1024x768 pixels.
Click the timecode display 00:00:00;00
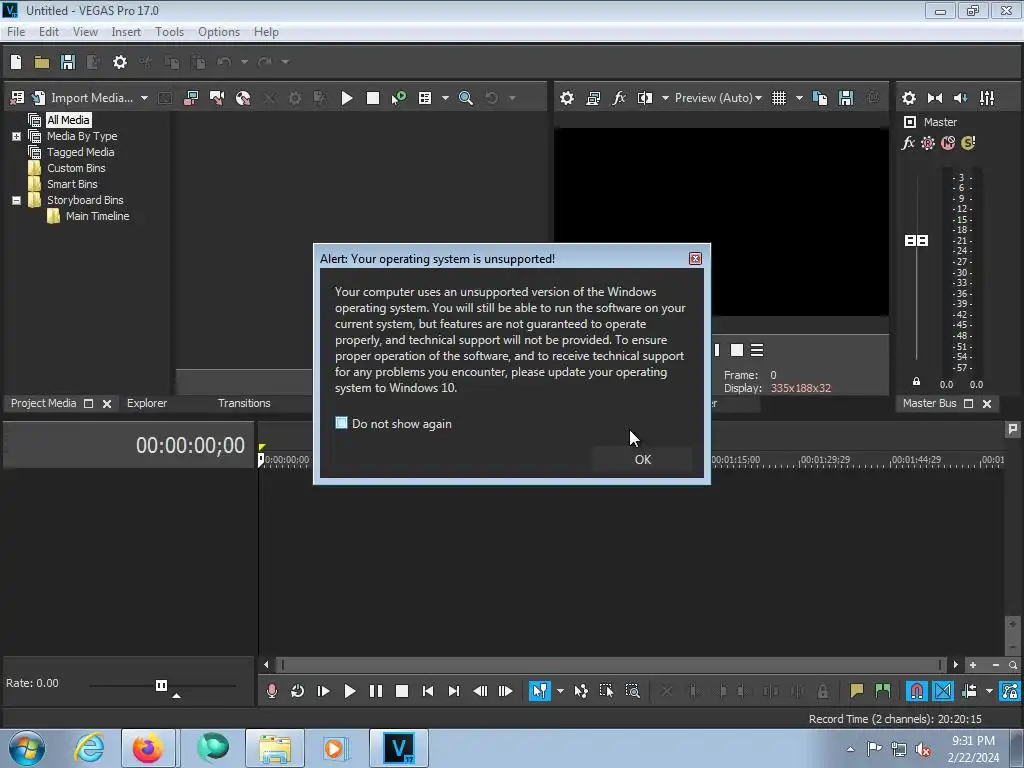pos(190,445)
